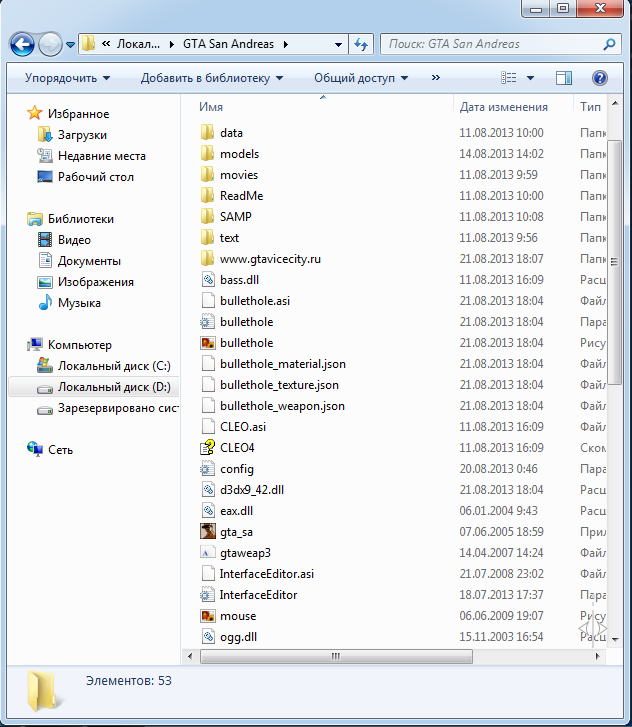
Task: Change view with the view mode icon
Action: point(509,78)
